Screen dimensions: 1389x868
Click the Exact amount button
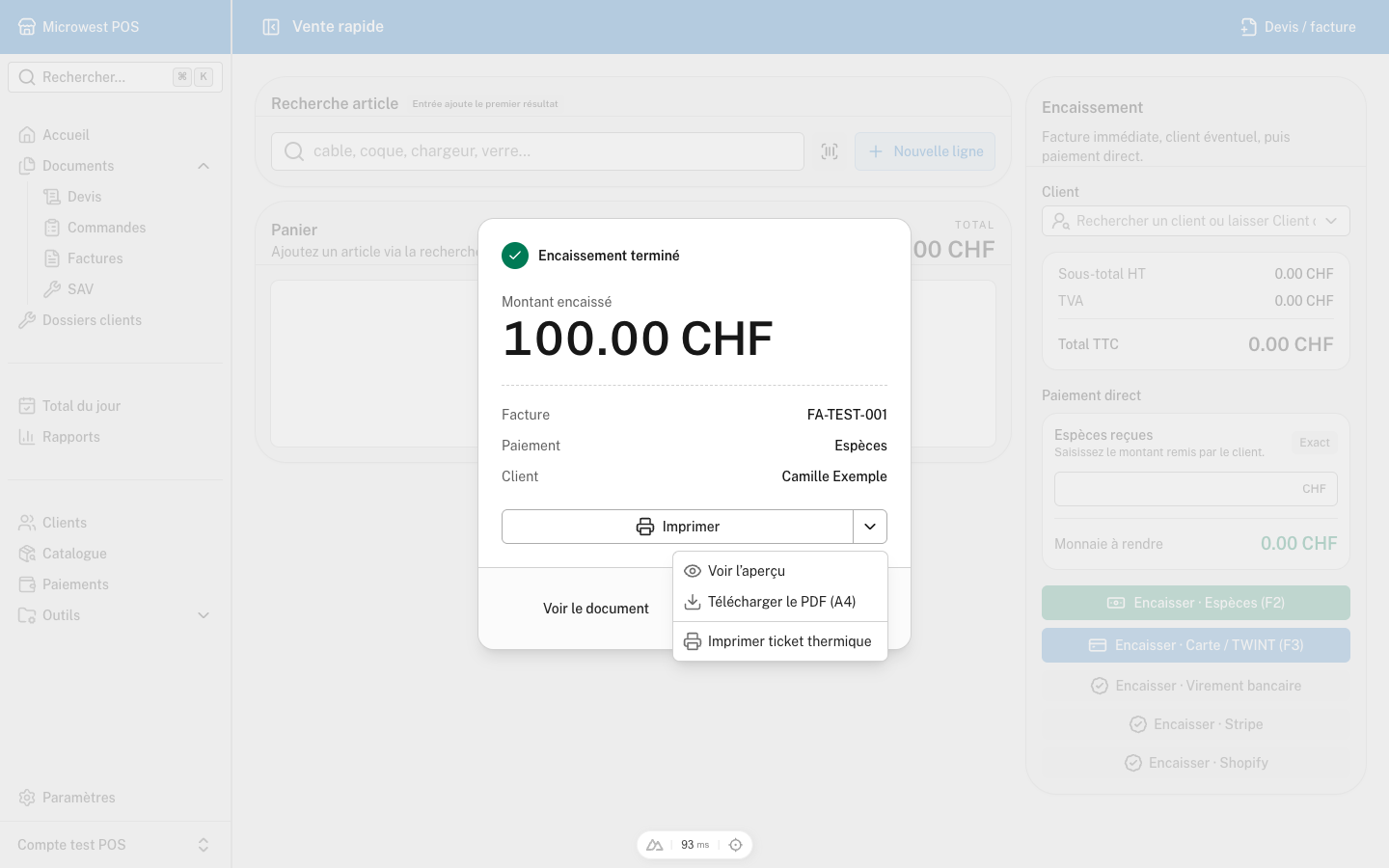click(x=1315, y=443)
